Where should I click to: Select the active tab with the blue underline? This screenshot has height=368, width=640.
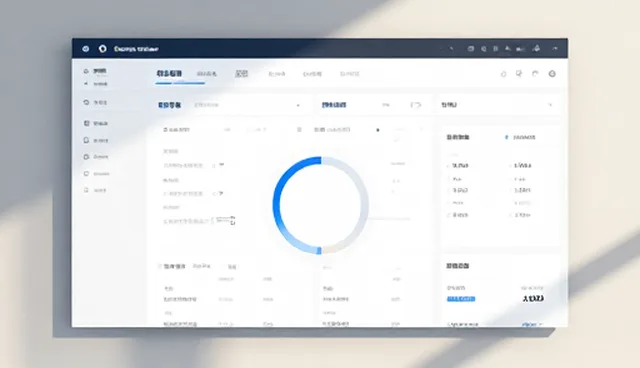pos(169,74)
